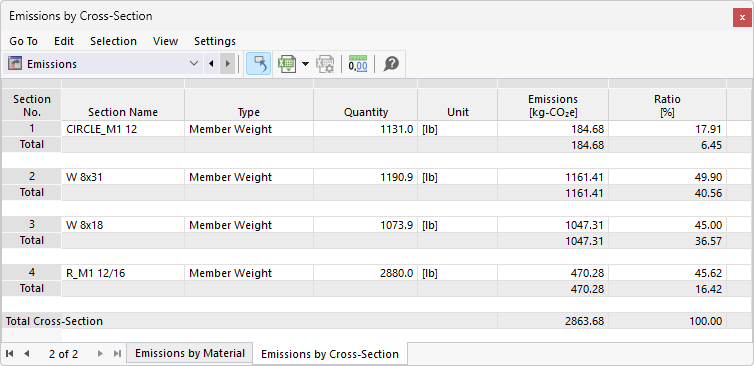Image resolution: width=754 pixels, height=366 pixels.
Task: Open the Emissions table dropdown
Action: click(x=194, y=64)
